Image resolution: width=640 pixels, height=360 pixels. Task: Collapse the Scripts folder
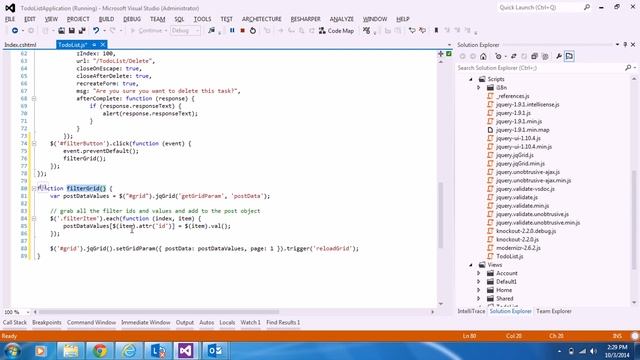pyautogui.click(x=471, y=79)
